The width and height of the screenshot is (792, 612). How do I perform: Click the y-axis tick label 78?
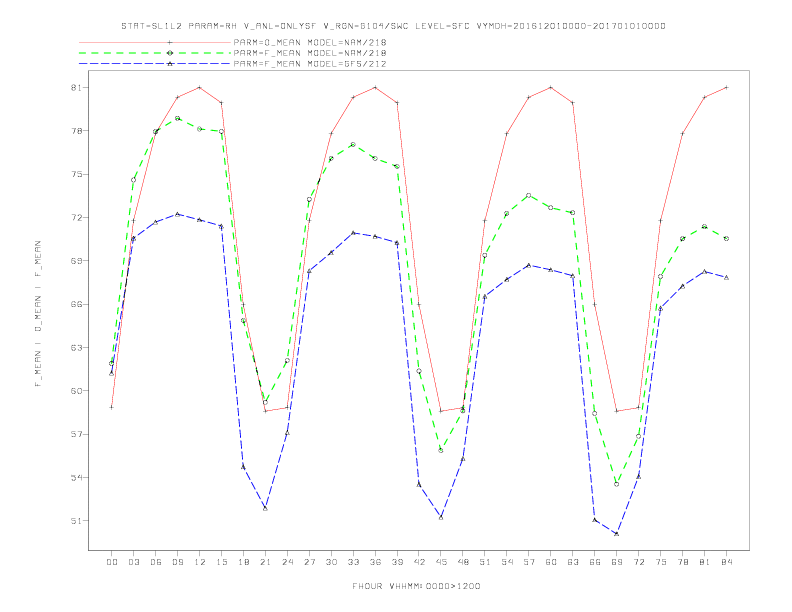(x=76, y=131)
